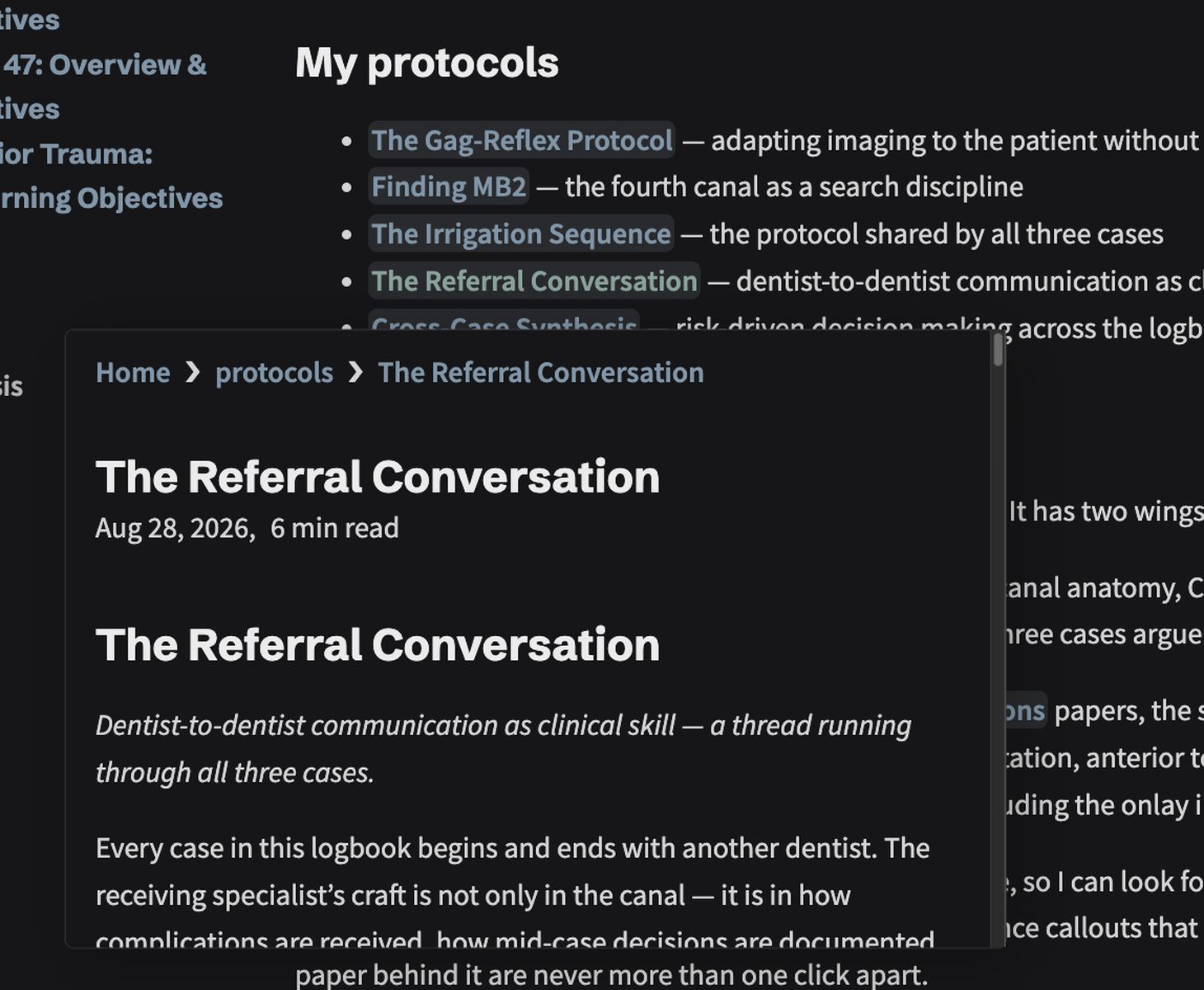Viewport: 1204px width, 990px height.
Task: Go to protocols breadcrumb item
Action: click(275, 372)
